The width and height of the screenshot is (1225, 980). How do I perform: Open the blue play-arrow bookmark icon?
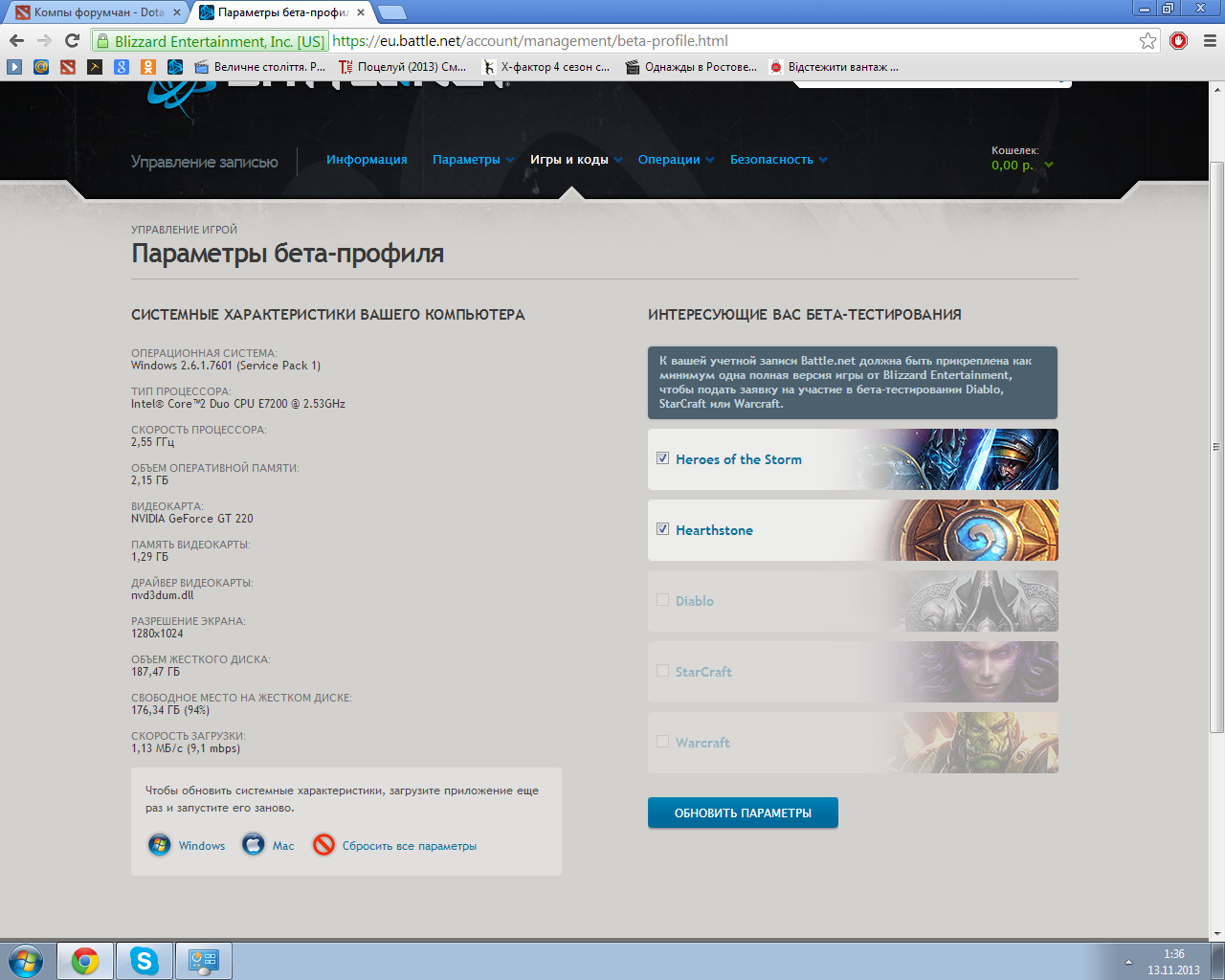point(13,67)
